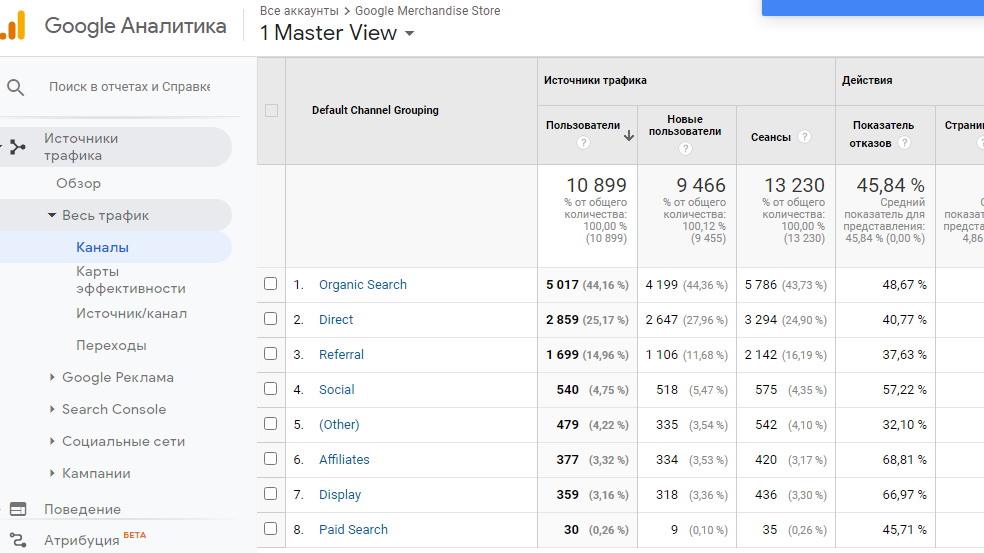Check the Affiliates row checkbox
The width and height of the screenshot is (984, 553).
(270, 459)
